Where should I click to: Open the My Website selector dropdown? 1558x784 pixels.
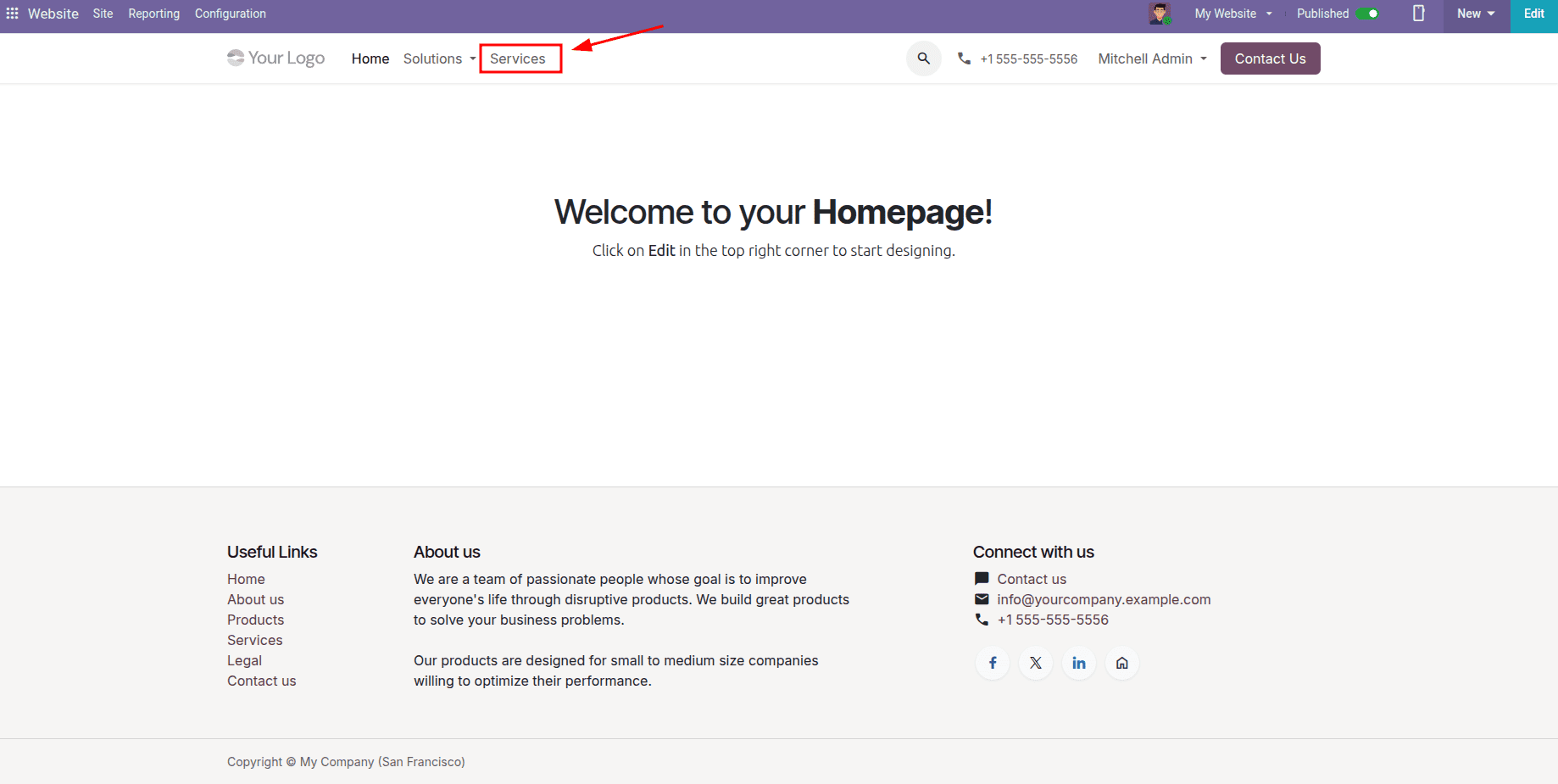pos(1233,14)
